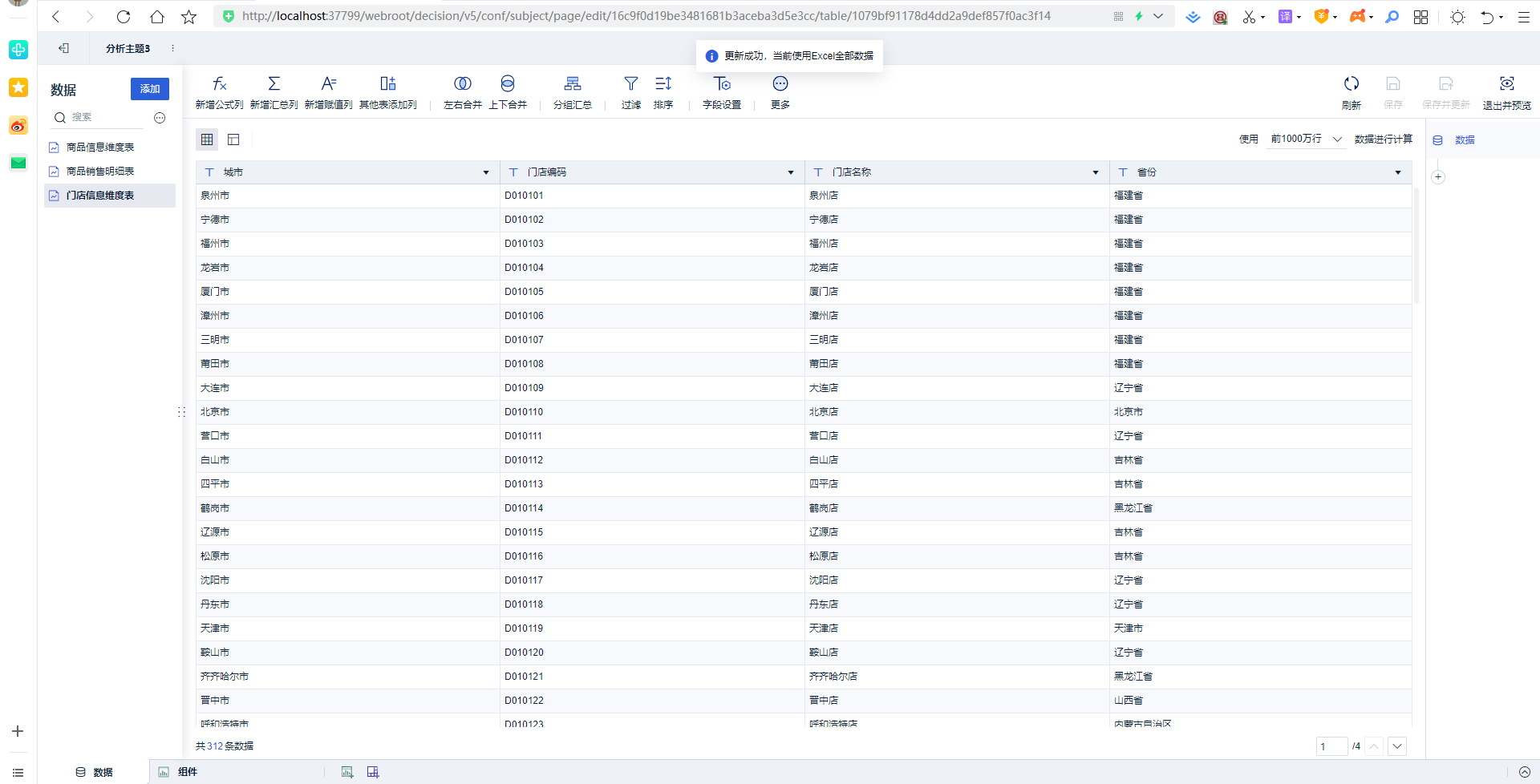Viewport: 1540px width, 784px height.
Task: Open the Weibo icon in browser sidebar
Action: tap(18, 125)
